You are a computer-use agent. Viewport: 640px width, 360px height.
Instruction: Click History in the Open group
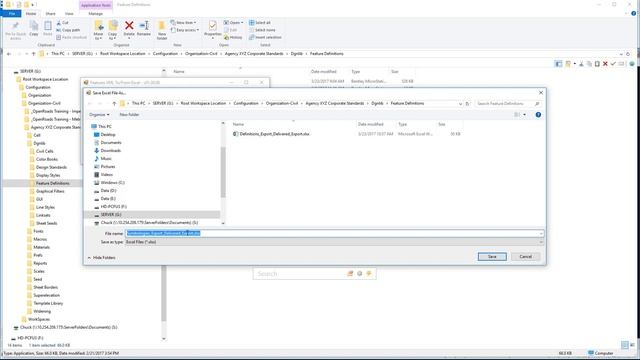(233, 38)
